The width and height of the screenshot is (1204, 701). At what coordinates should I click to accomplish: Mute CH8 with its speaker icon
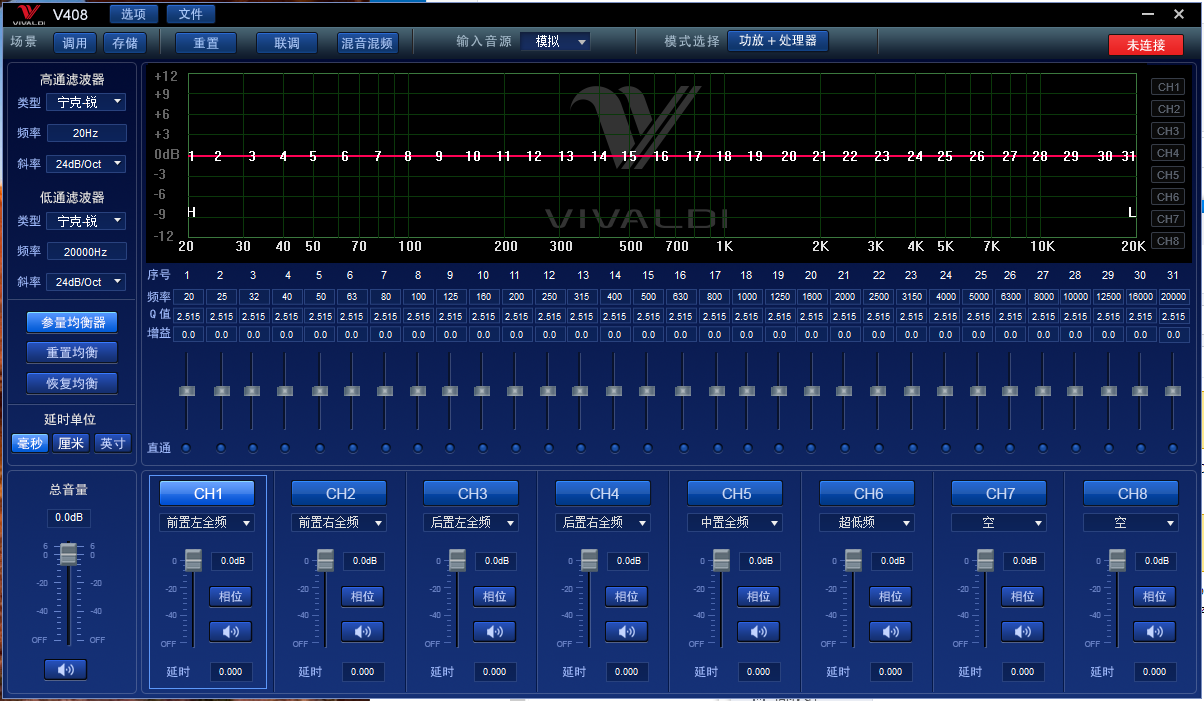[x=1154, y=631]
